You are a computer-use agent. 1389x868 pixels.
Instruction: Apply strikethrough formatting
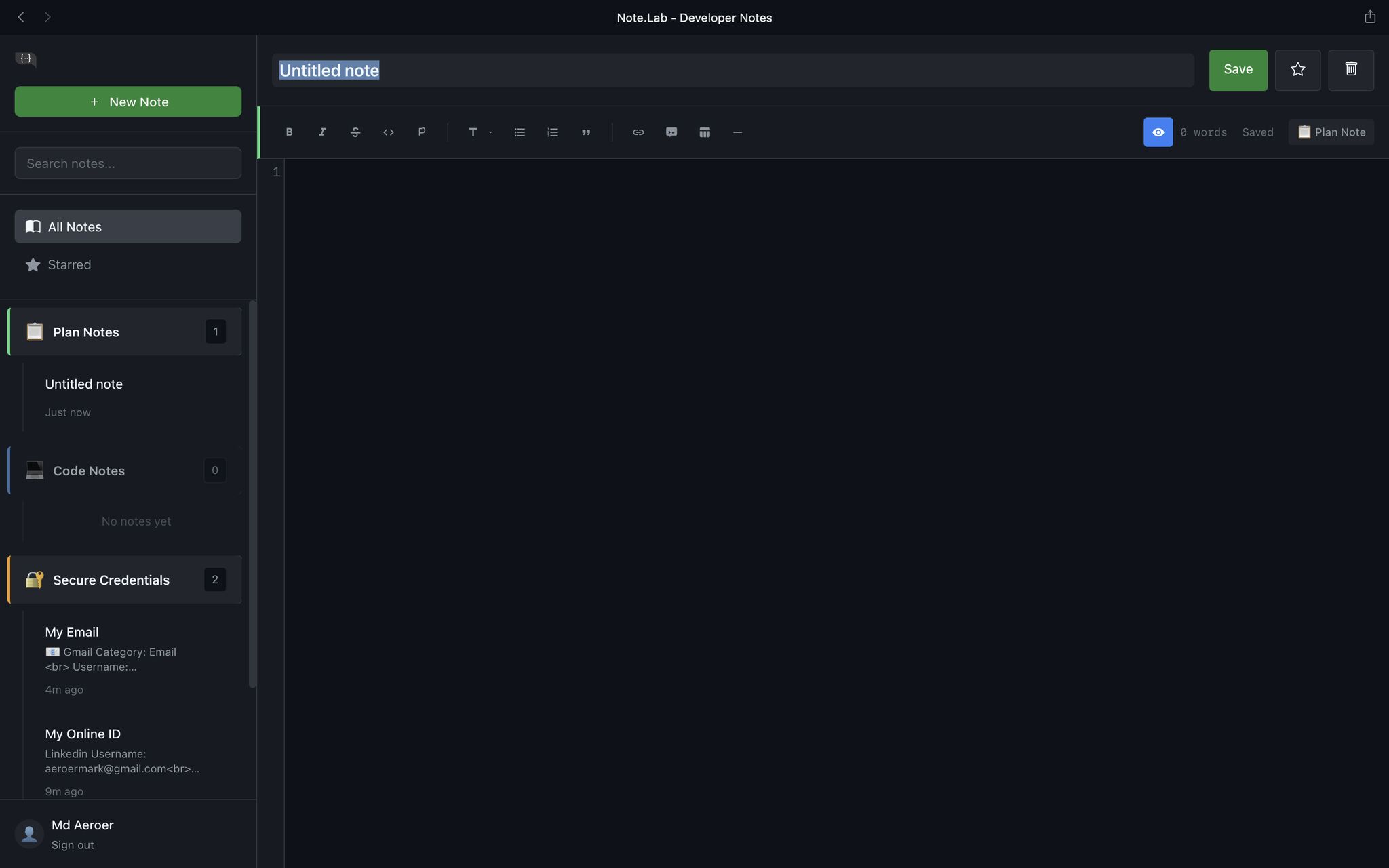[355, 132]
